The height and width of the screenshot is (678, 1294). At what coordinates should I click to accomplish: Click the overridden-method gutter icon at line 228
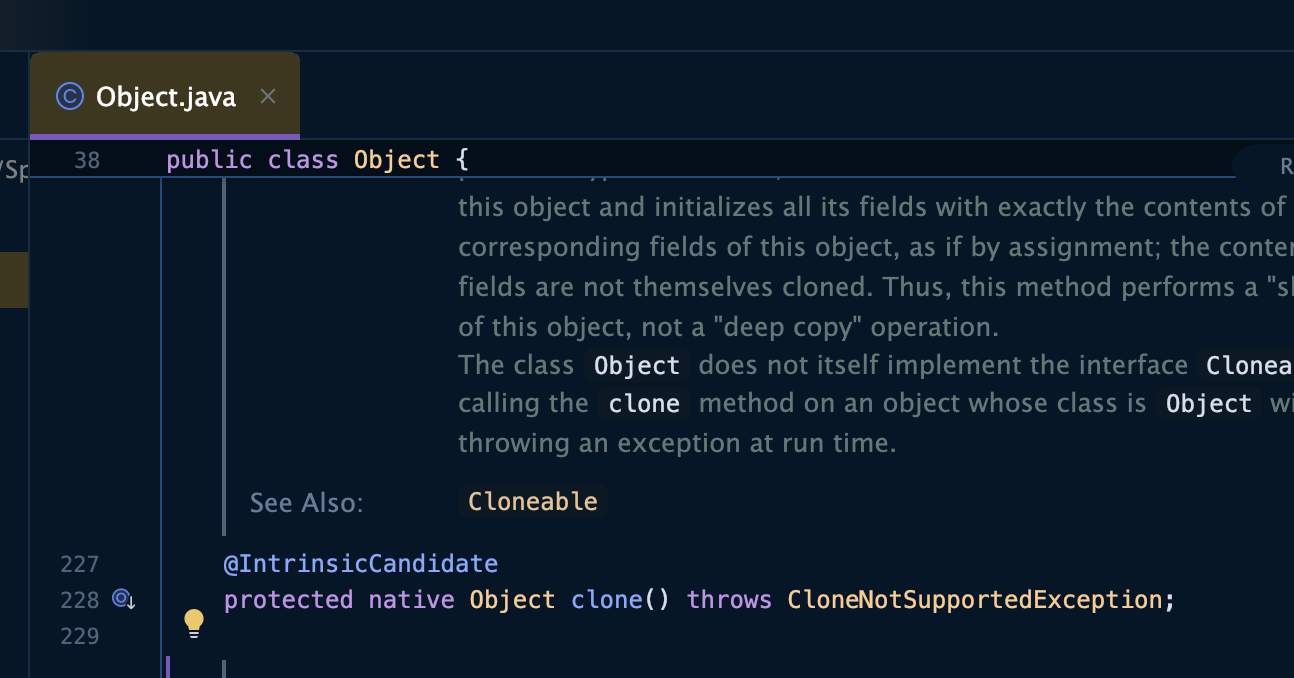(x=123, y=599)
